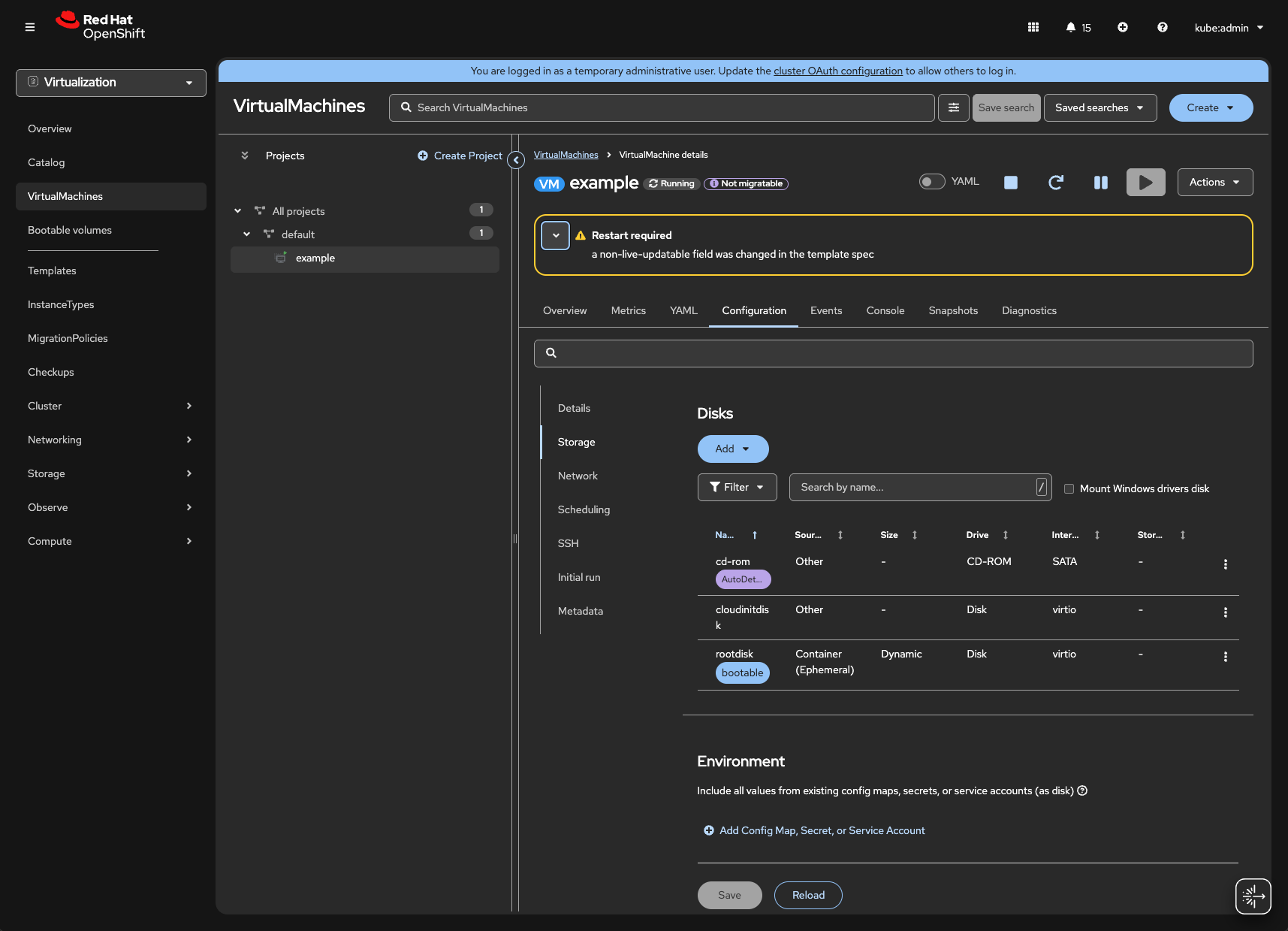Click the Reload button
The height and width of the screenshot is (931, 1288).
808,895
